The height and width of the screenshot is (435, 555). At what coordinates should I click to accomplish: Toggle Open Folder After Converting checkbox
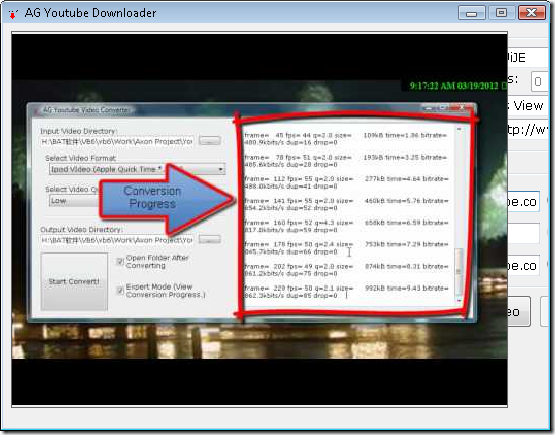120,262
